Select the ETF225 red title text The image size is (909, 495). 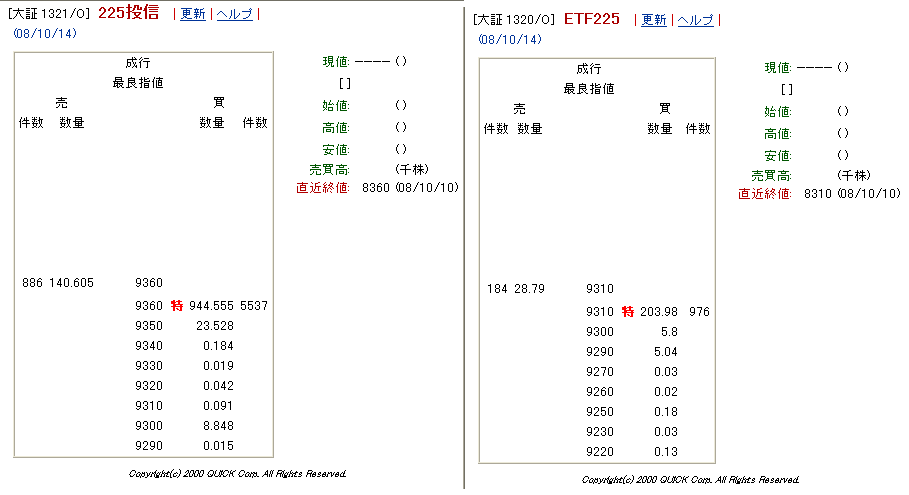[591, 19]
